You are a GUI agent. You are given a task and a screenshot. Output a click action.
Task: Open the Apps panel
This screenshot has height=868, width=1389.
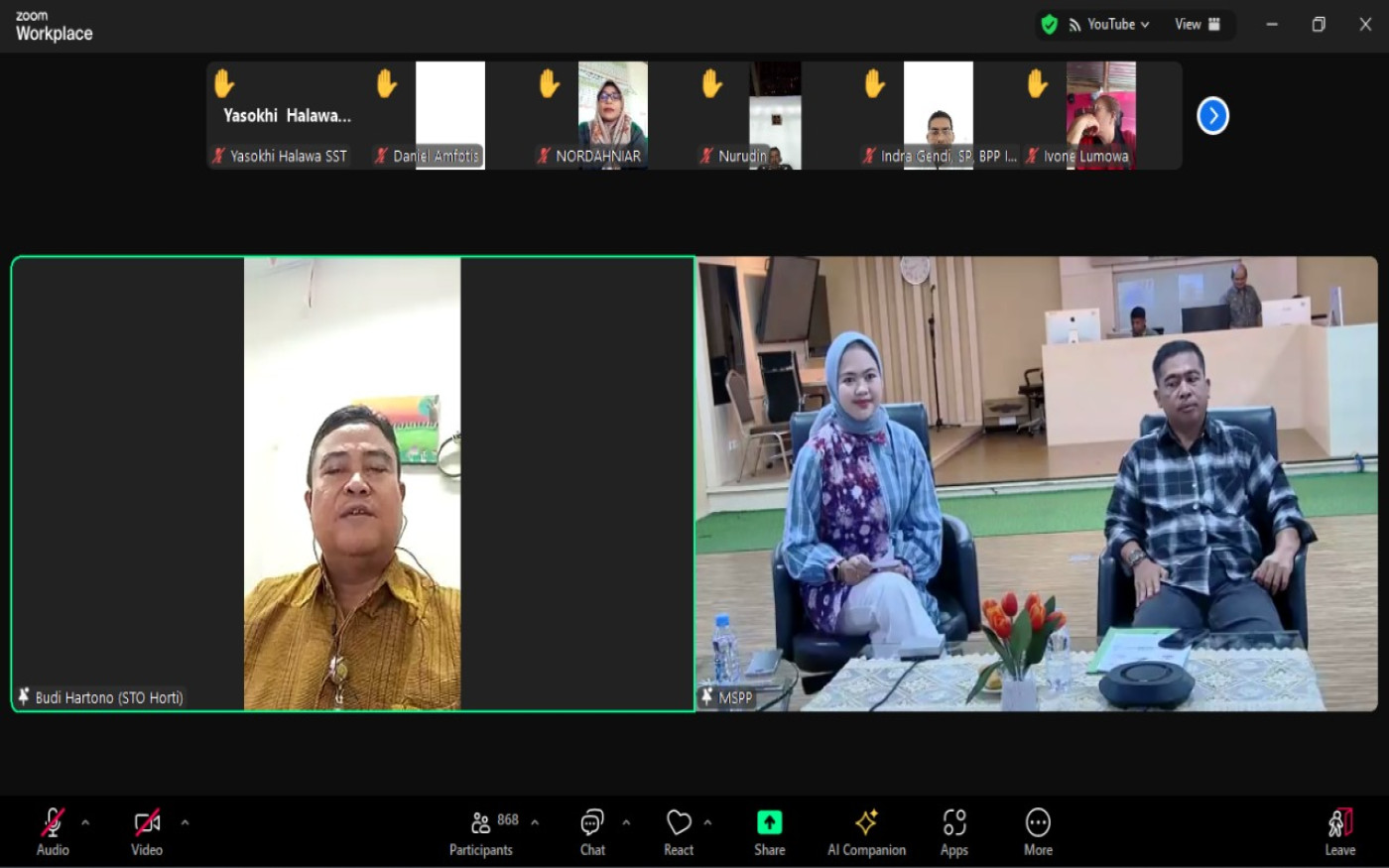(953, 830)
